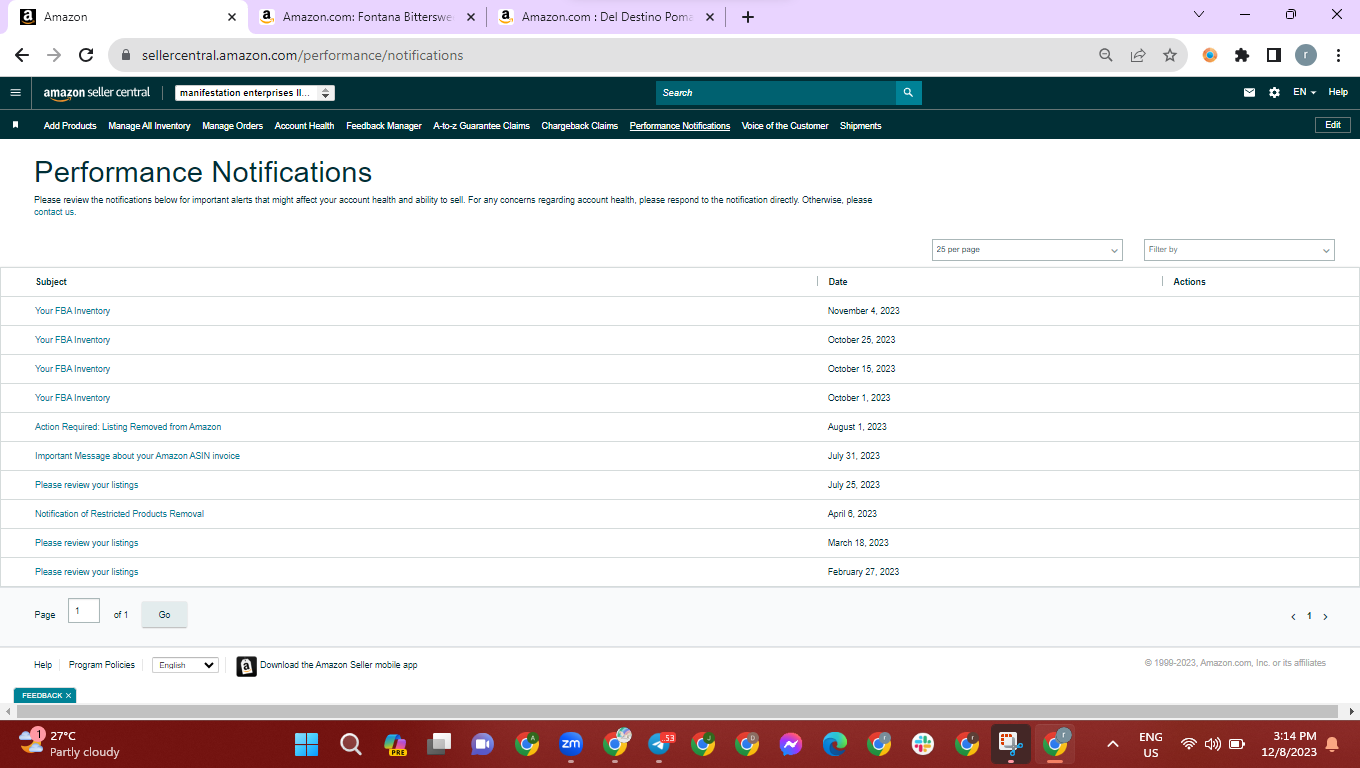The width and height of the screenshot is (1360, 768).
Task: Toggle the Chrome side panel
Action: pyautogui.click(x=1274, y=55)
